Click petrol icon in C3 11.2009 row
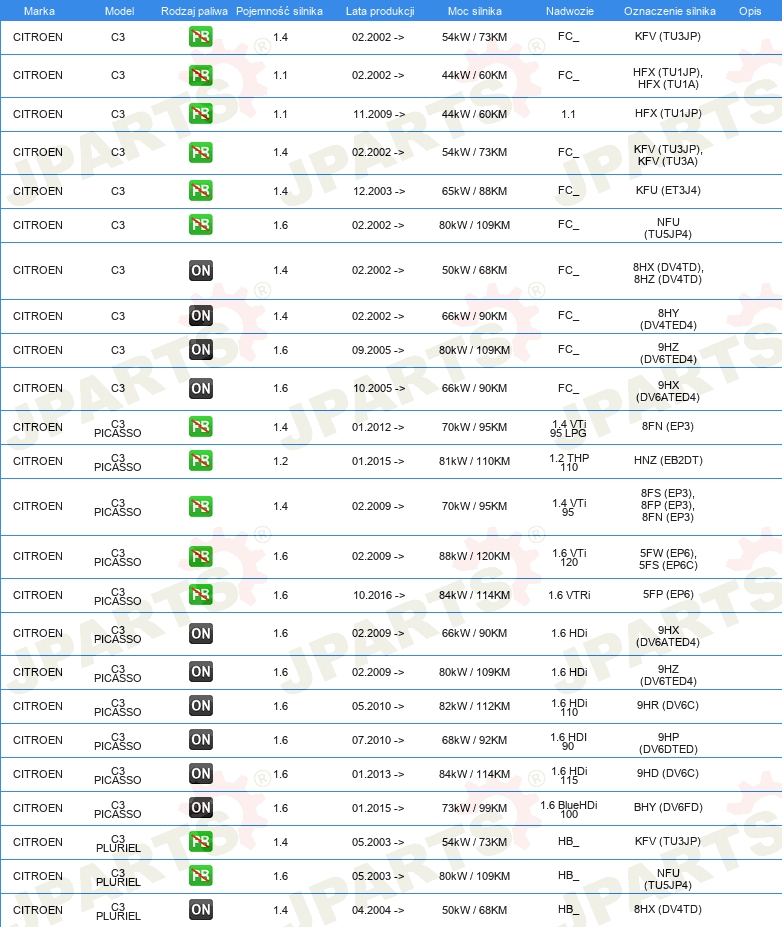The height and width of the screenshot is (927, 782). coord(200,114)
